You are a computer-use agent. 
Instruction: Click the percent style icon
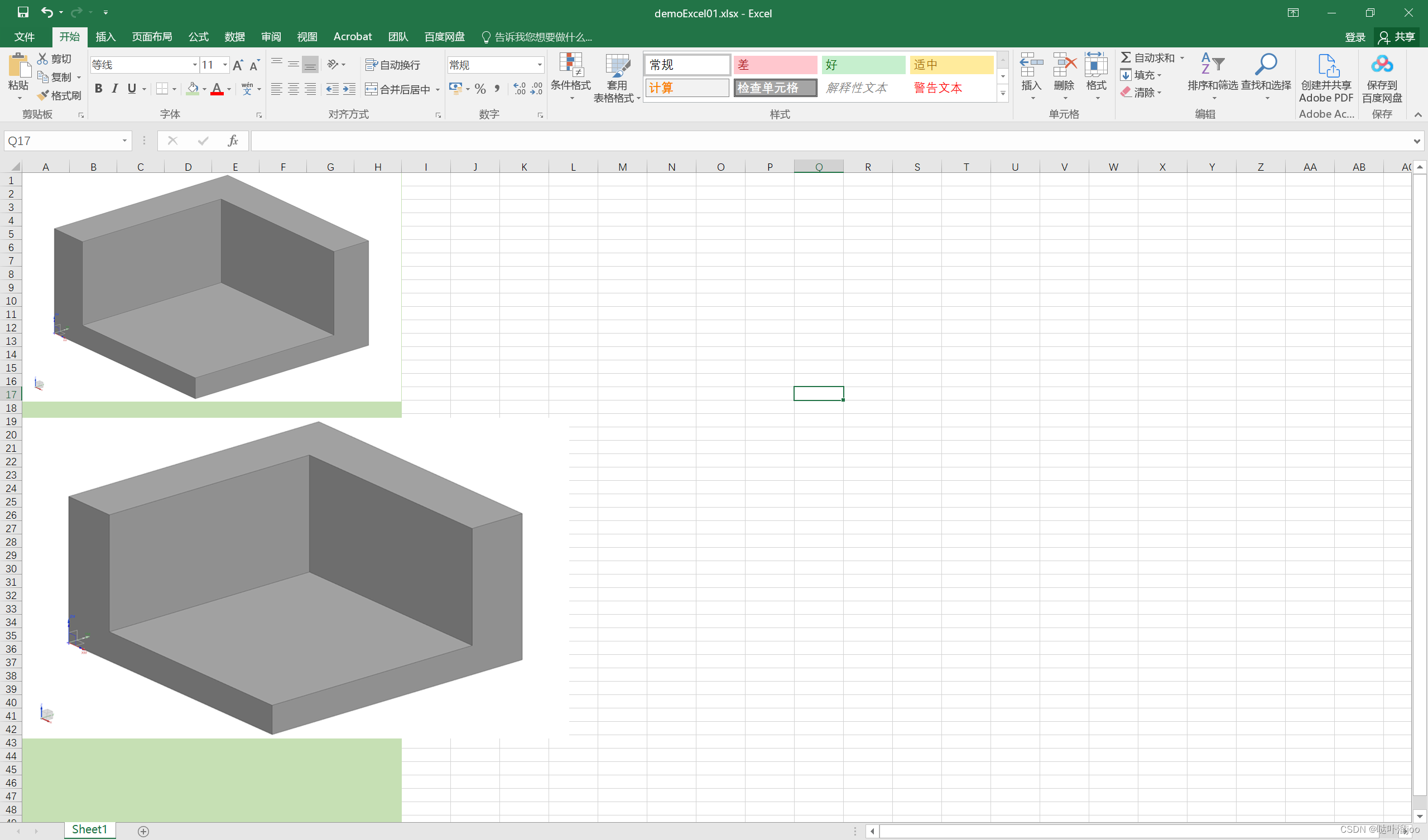coord(480,89)
